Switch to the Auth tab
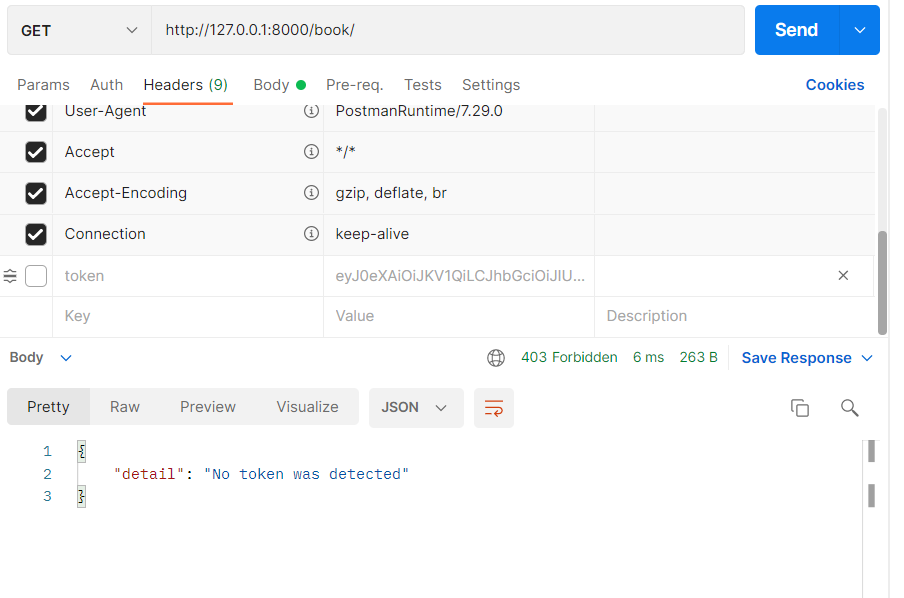The height and width of the screenshot is (598, 904). tap(107, 85)
